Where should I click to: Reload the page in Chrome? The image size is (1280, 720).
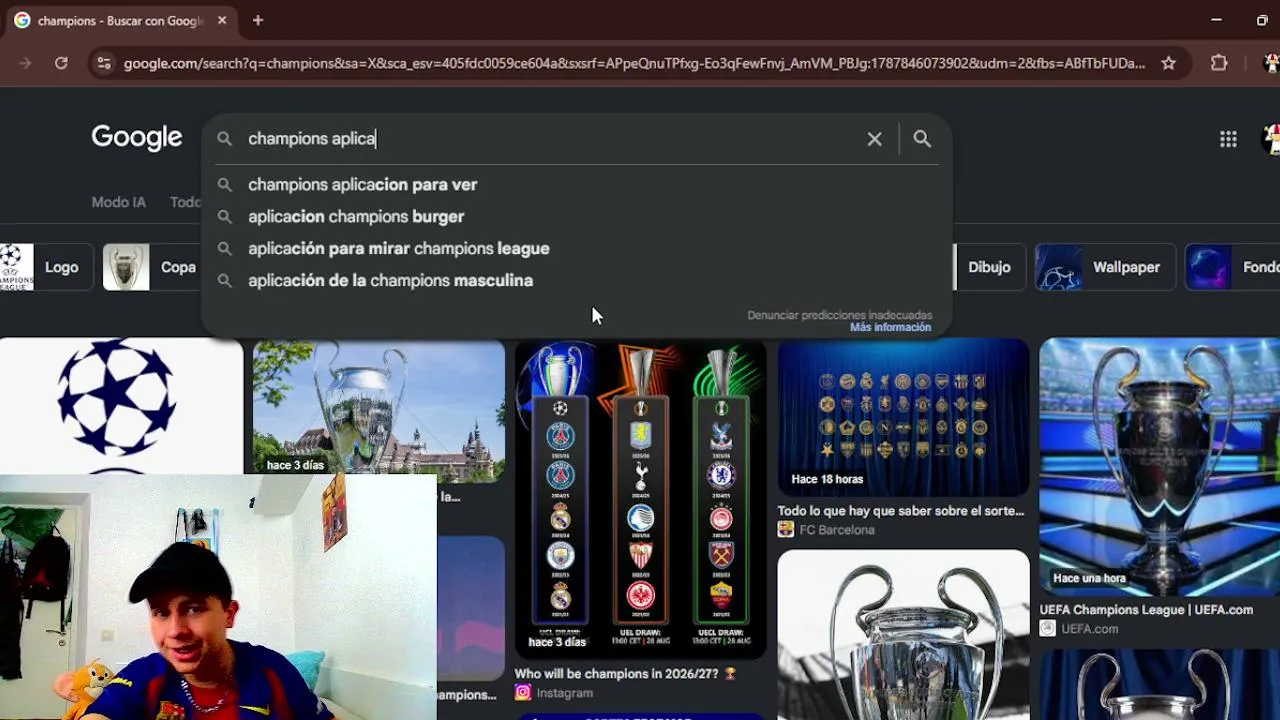point(61,63)
